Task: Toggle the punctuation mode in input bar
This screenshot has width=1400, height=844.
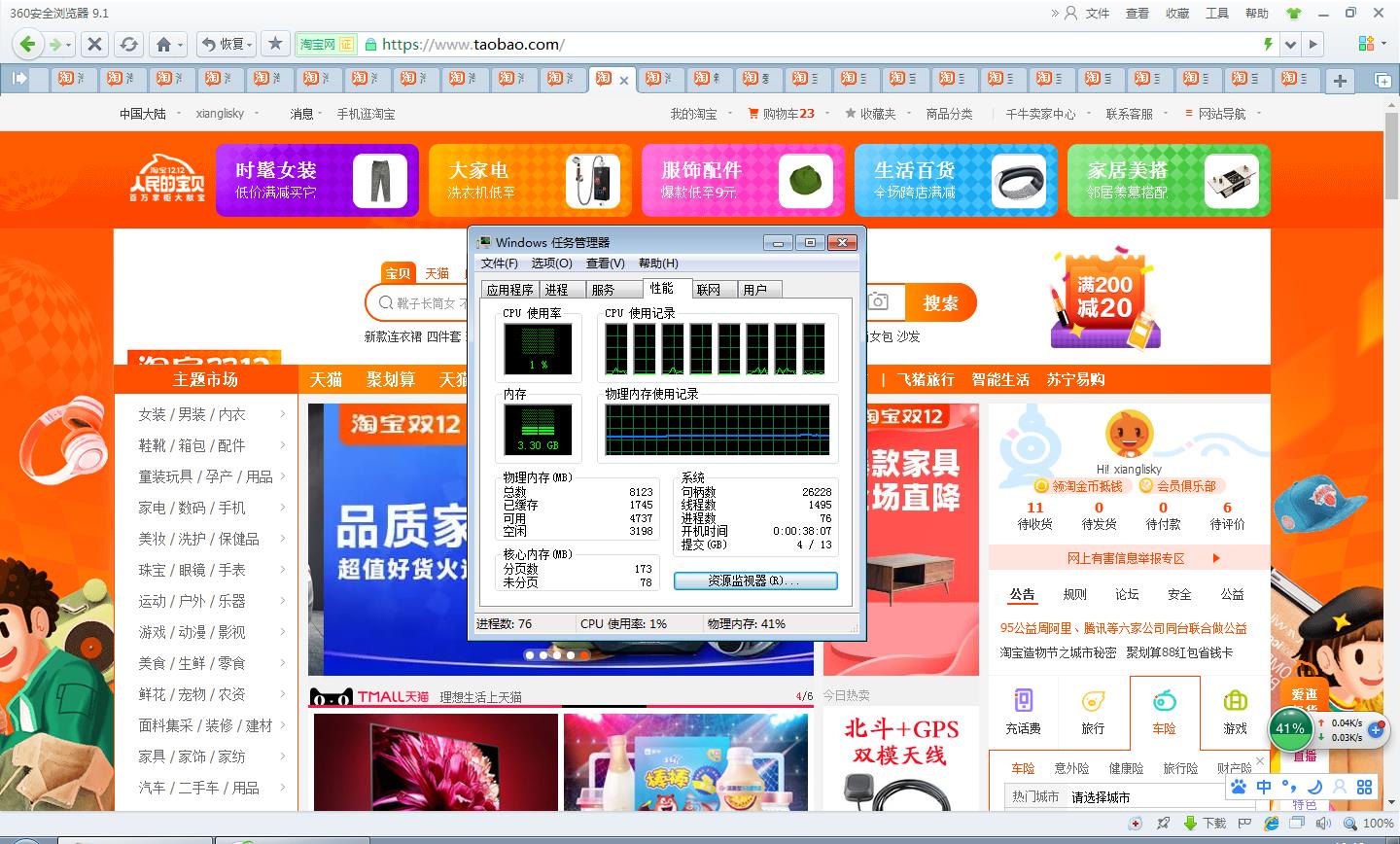Action: point(1289,787)
